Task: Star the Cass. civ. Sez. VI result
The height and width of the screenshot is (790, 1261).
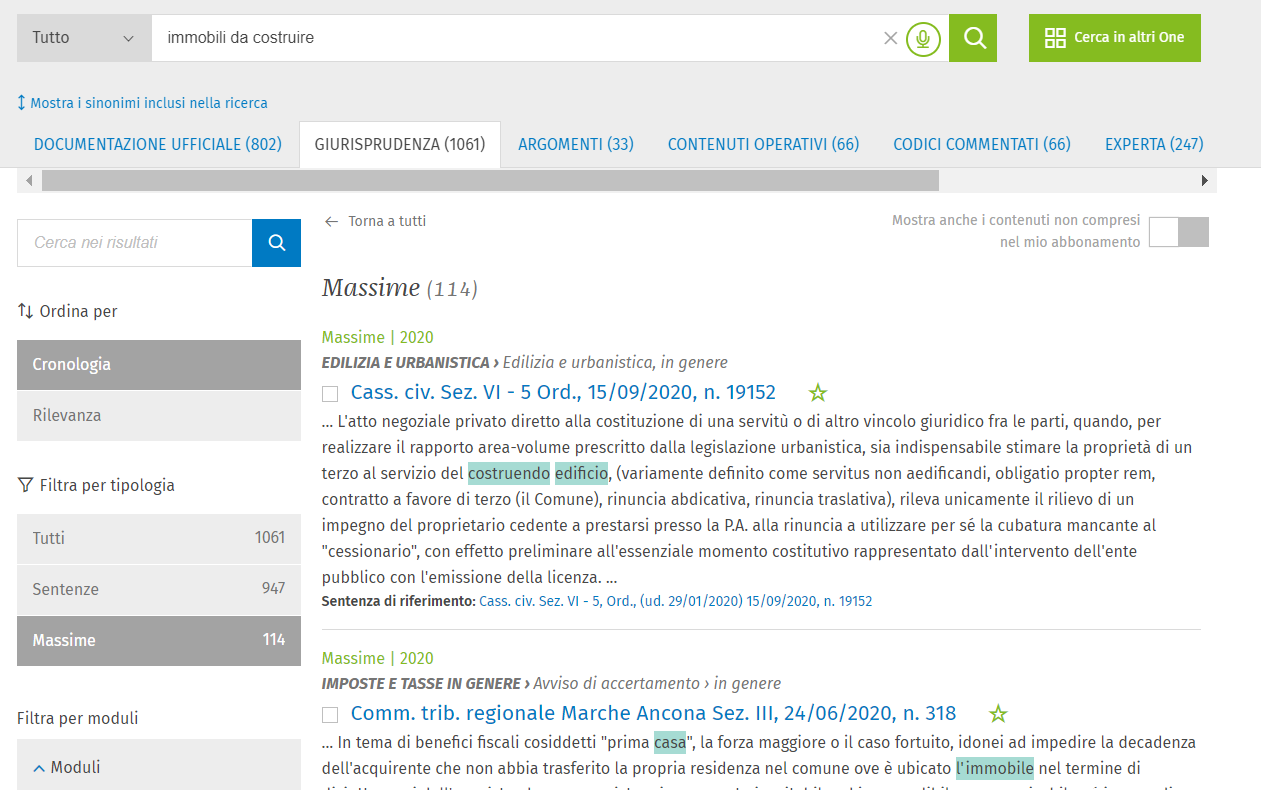Action: click(x=818, y=393)
